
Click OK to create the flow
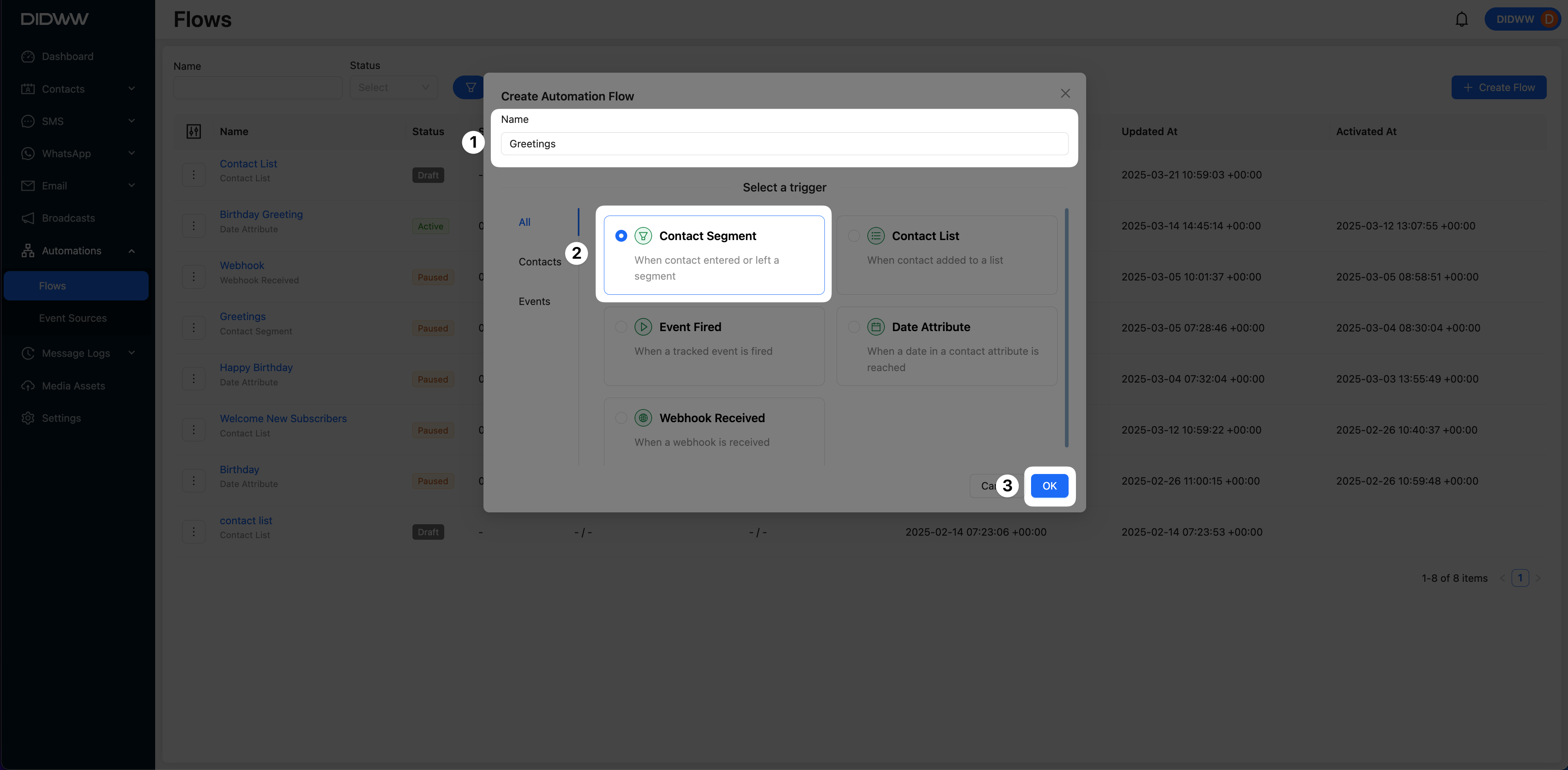click(1049, 486)
